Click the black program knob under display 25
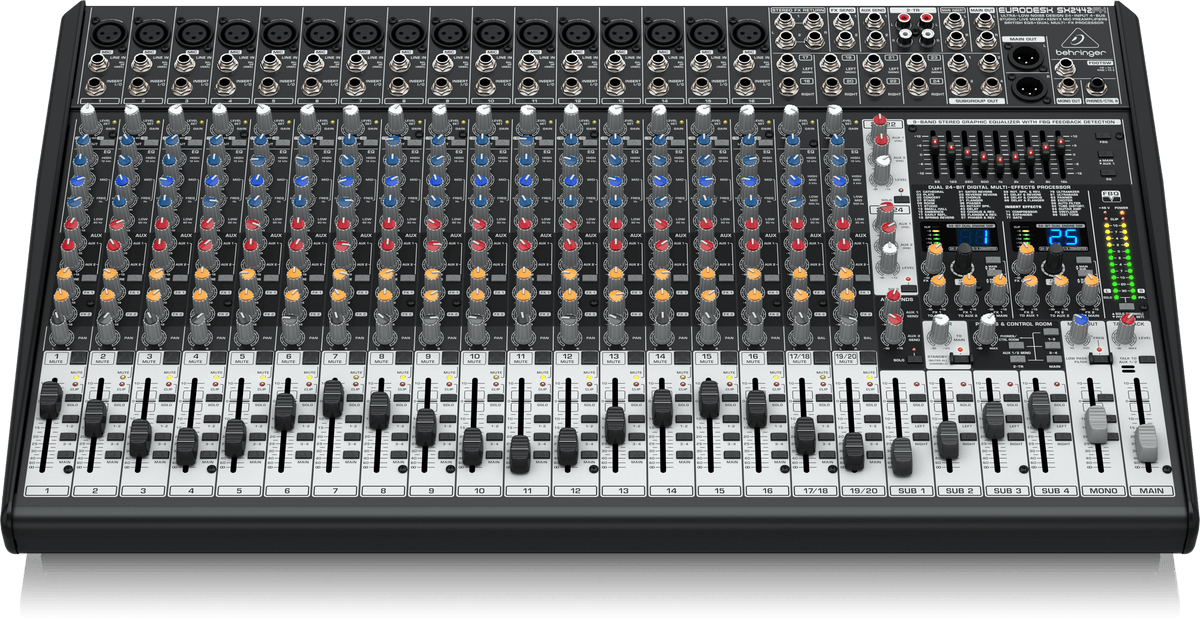Screen dimensions: 1200x620 [x=1055, y=257]
